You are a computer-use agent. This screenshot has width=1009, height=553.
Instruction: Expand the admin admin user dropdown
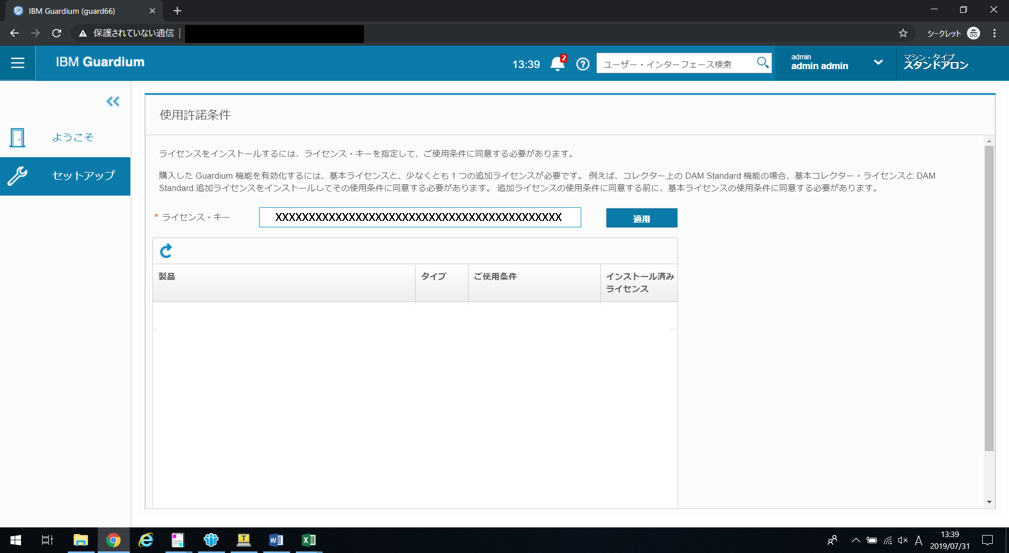(x=878, y=62)
